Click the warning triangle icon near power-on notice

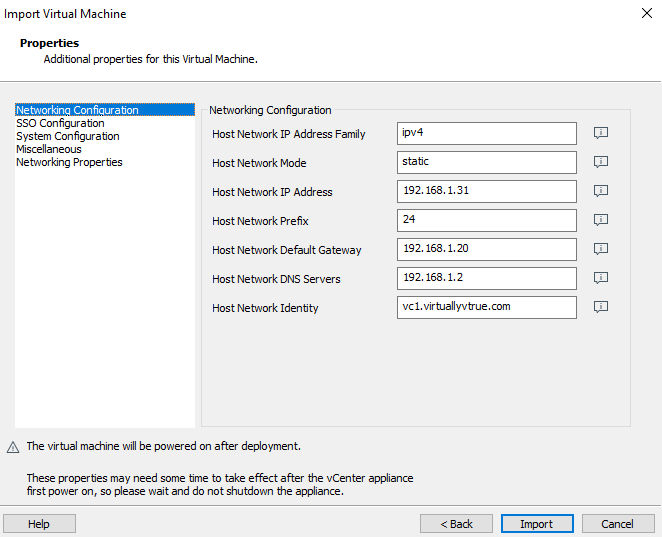[x=13, y=447]
